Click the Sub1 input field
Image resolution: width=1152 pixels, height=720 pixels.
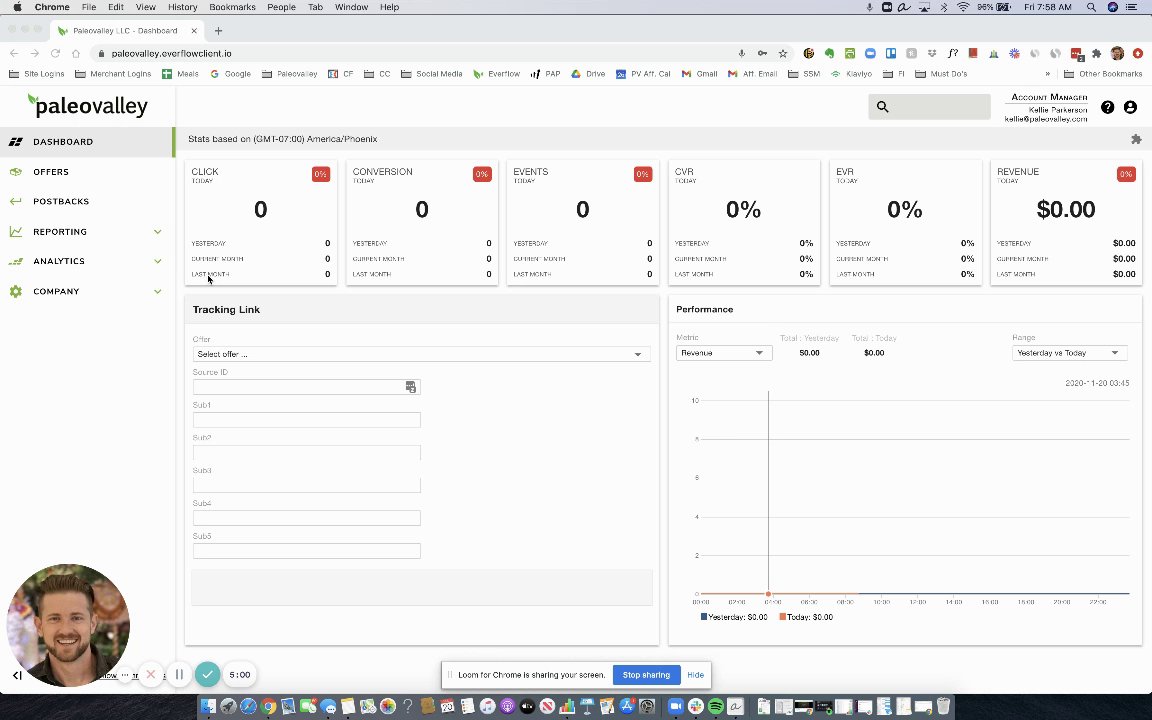tap(306, 420)
